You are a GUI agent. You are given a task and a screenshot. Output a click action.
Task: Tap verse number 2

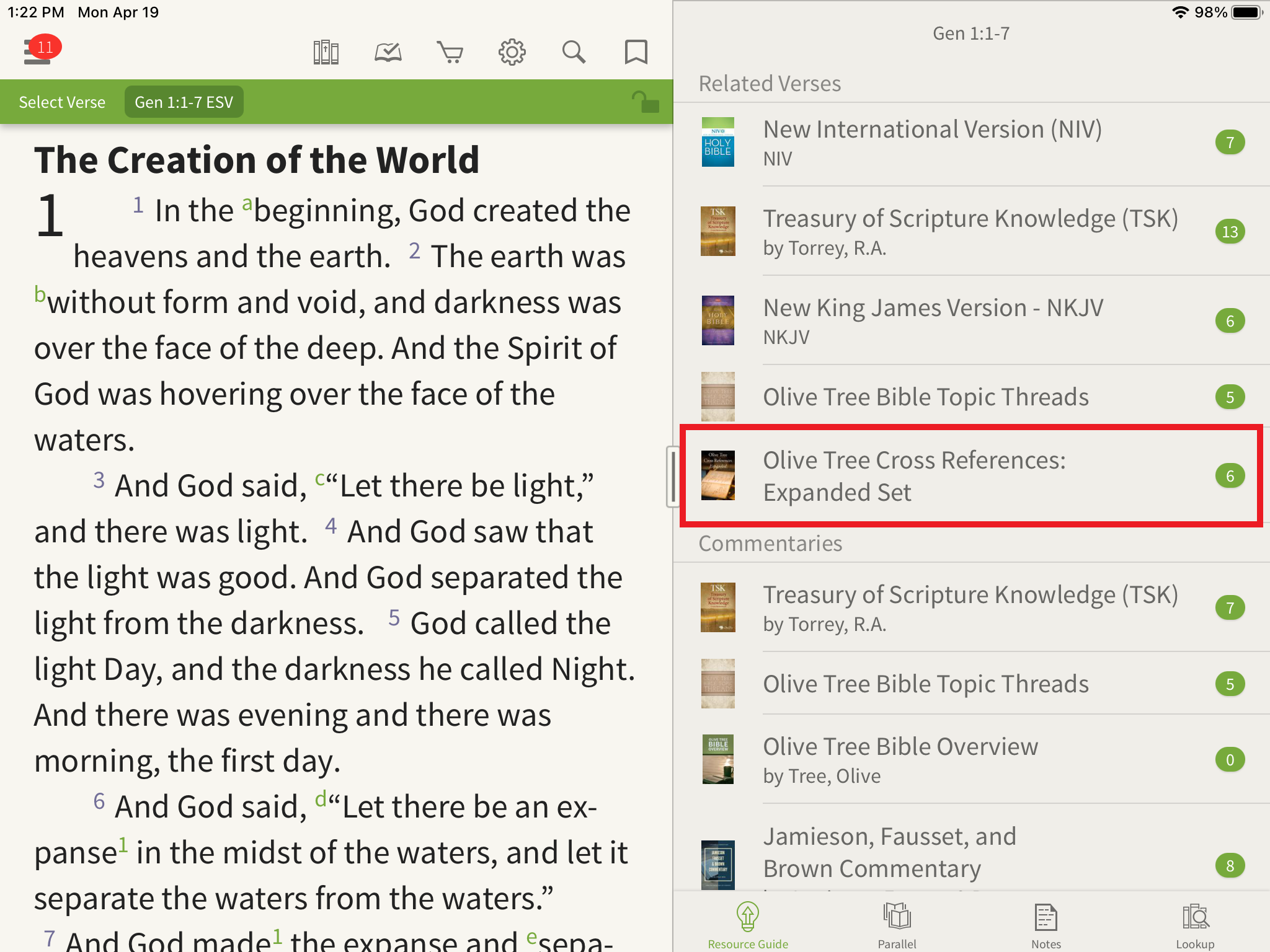414,251
